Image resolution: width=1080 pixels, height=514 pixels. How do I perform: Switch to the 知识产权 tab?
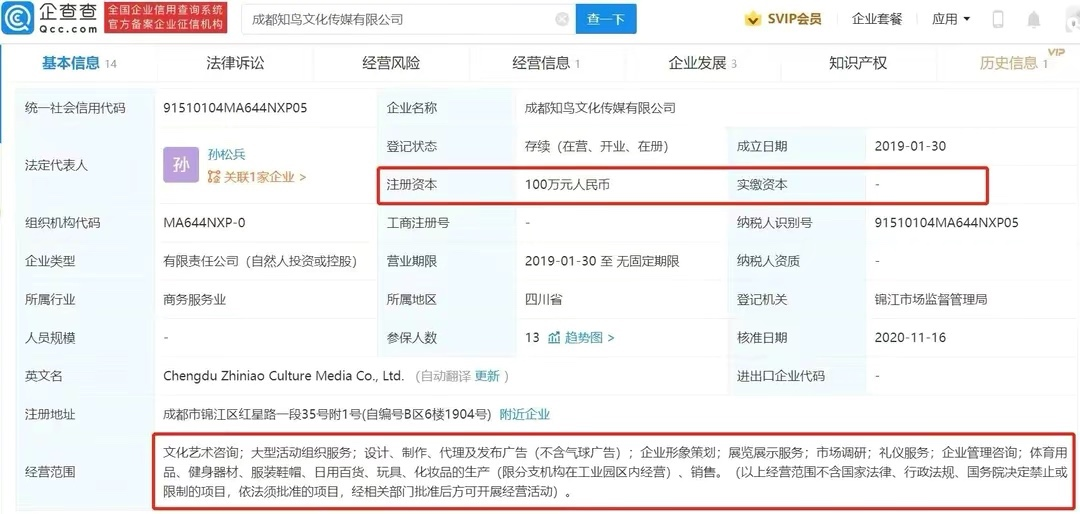click(858, 63)
